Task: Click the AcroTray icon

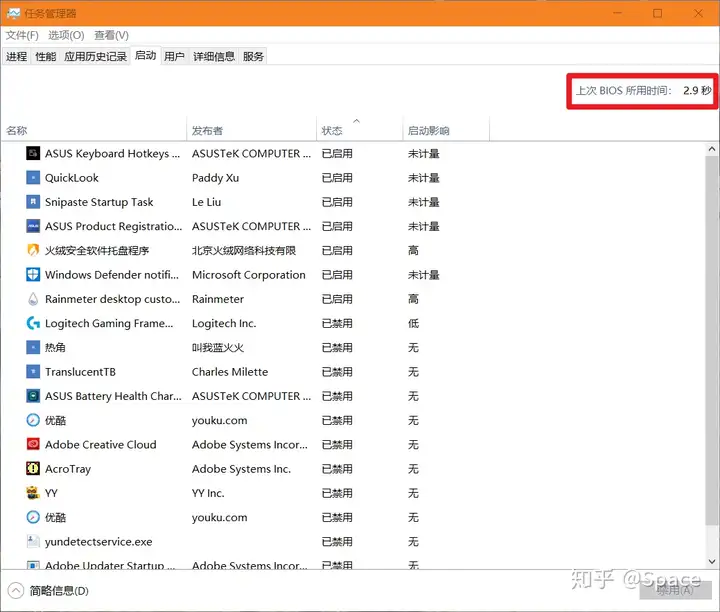Action: tap(33, 469)
